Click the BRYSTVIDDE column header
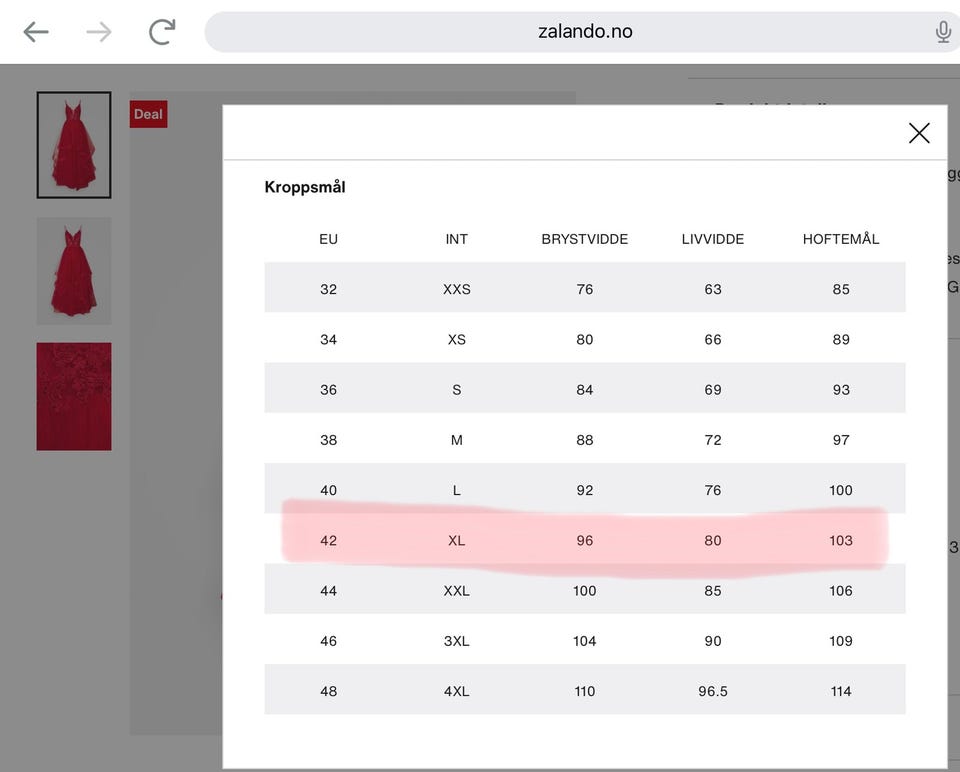This screenshot has width=960, height=772. [585, 239]
